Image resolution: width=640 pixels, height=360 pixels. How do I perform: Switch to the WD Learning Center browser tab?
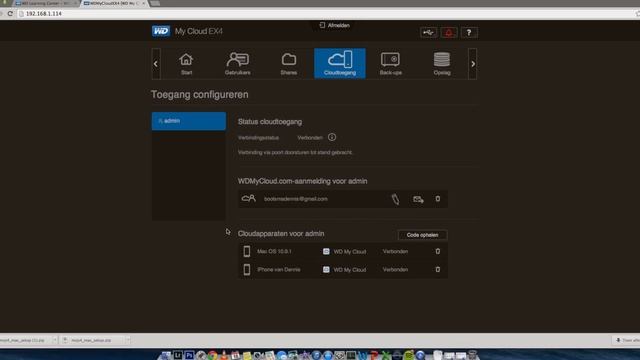pyautogui.click(x=45, y=3)
